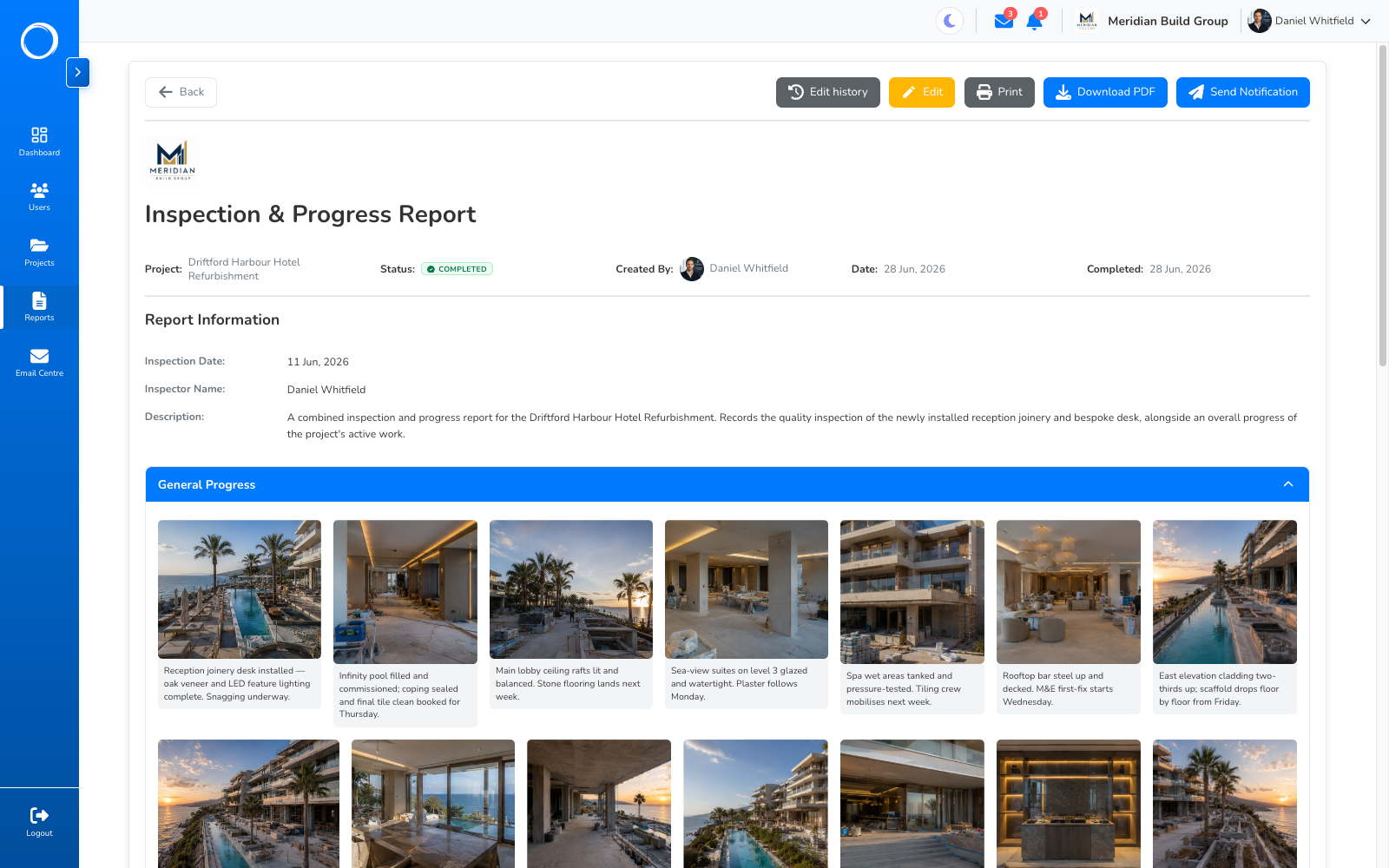Open Users in sidebar
The height and width of the screenshot is (868, 1389).
pyautogui.click(x=39, y=197)
